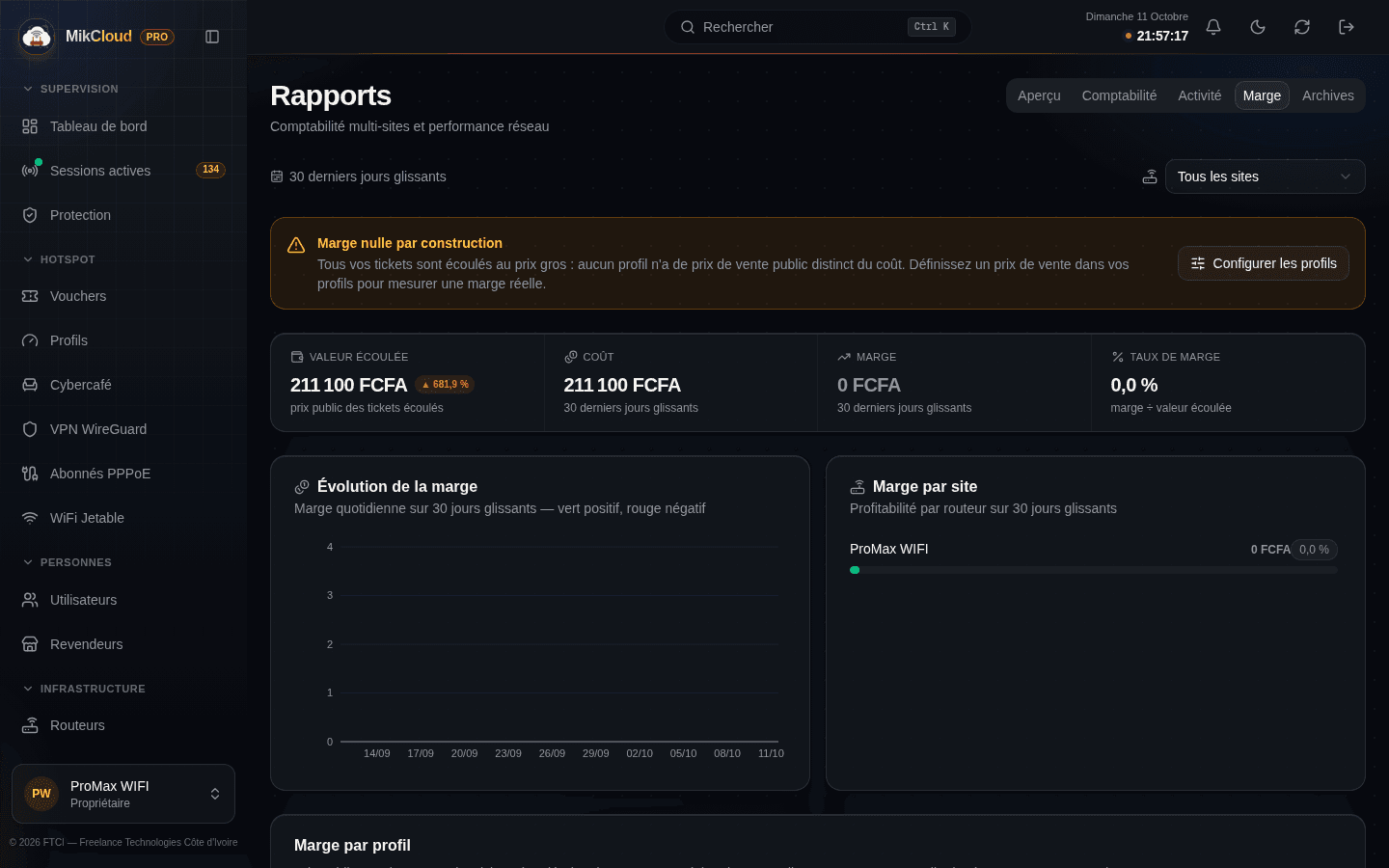Collapse the INFRASTRUCTURE section

[84, 689]
